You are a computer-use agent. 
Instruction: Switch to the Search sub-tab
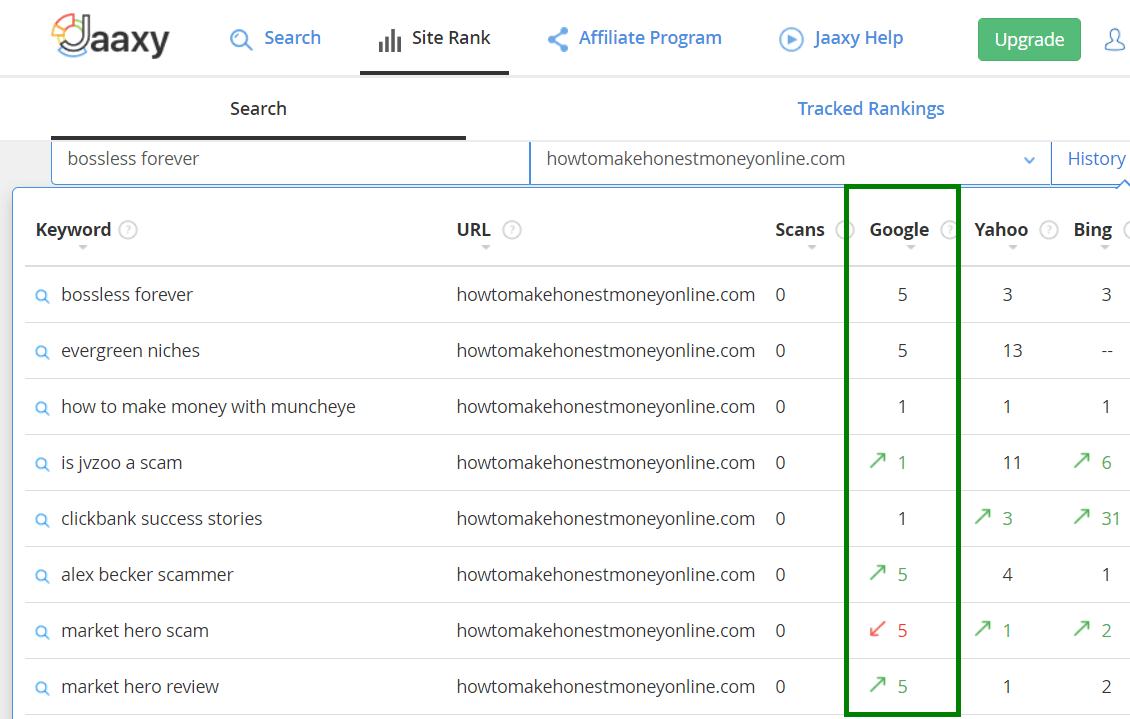[x=258, y=109]
